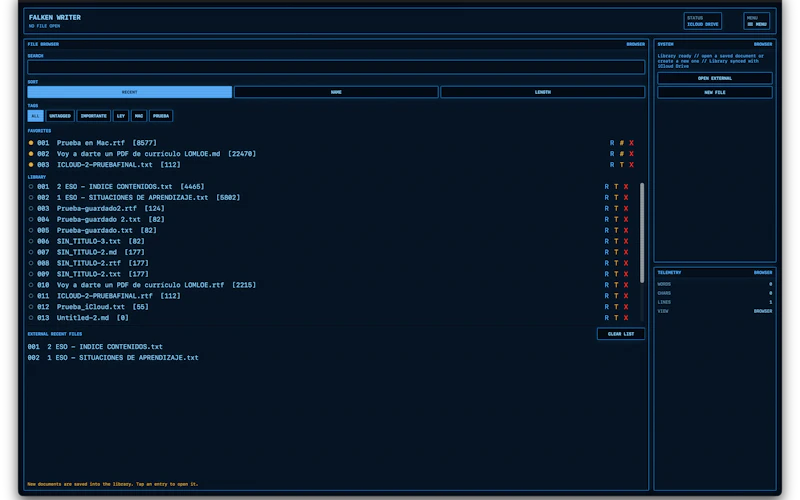
Task: Click the library list scrollbar
Action: click(x=642, y=233)
